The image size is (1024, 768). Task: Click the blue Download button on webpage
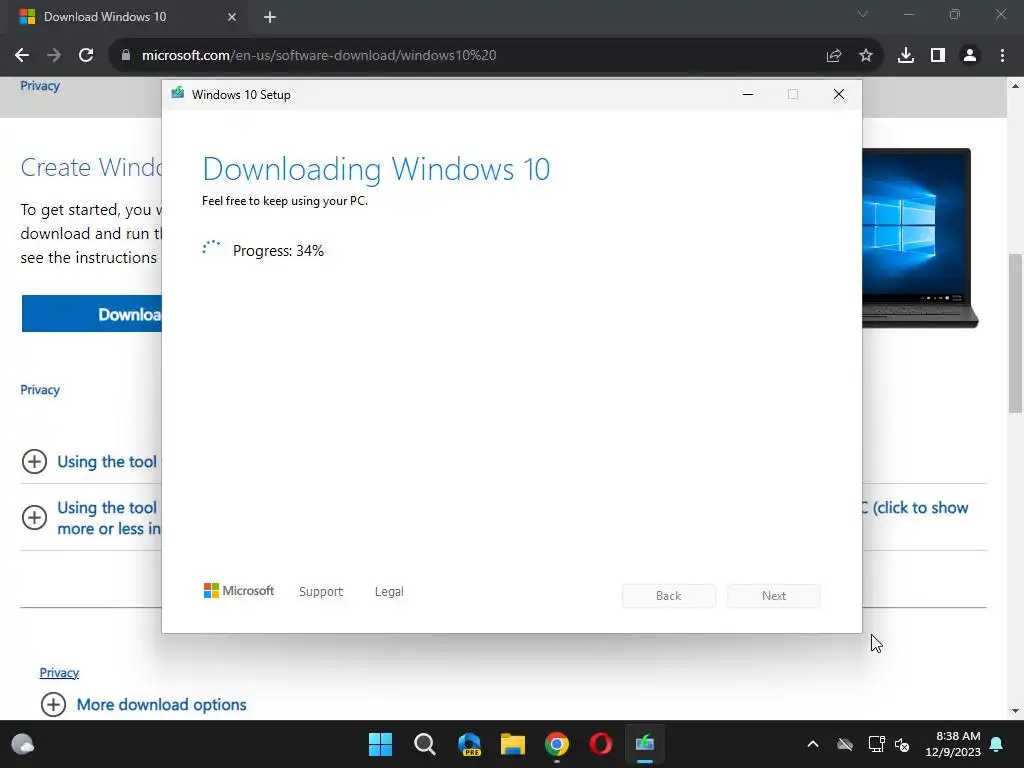[x=91, y=313]
